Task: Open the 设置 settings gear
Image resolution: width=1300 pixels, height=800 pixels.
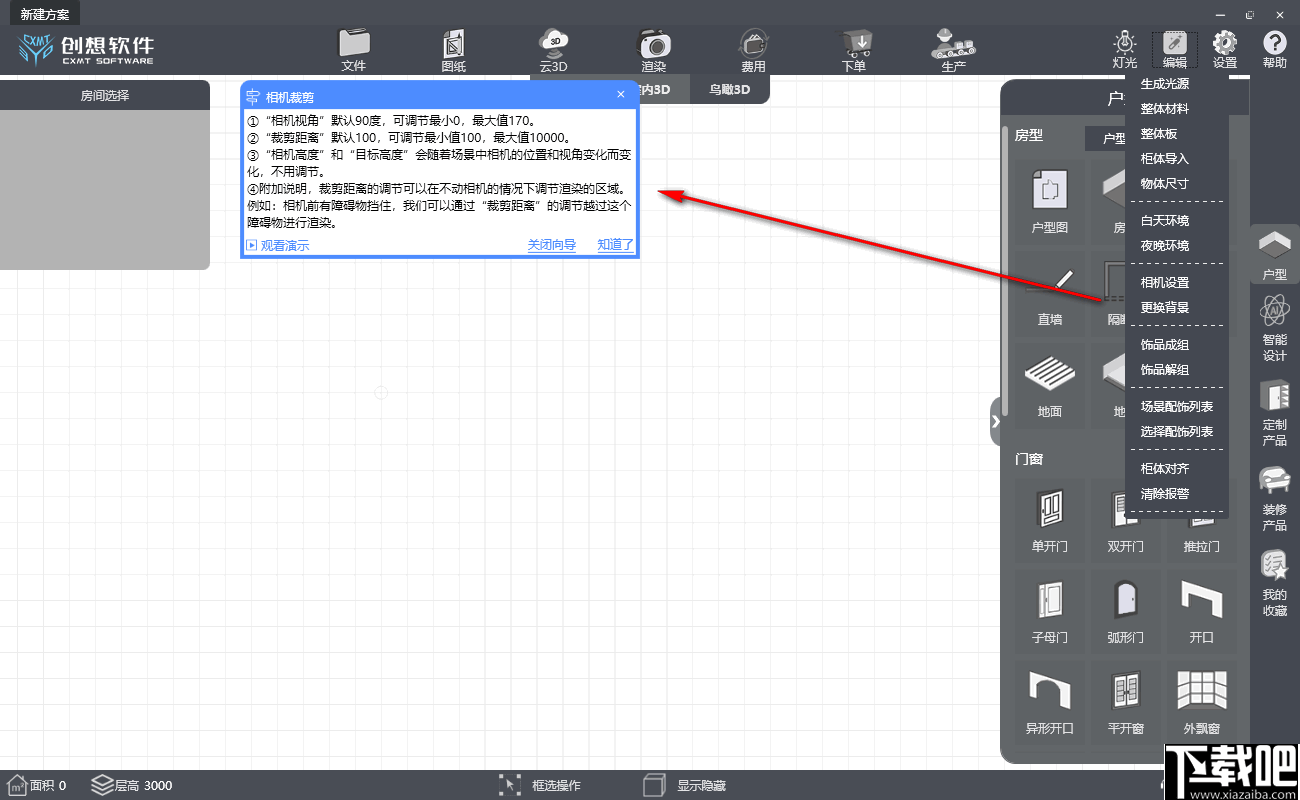Action: (1225, 50)
